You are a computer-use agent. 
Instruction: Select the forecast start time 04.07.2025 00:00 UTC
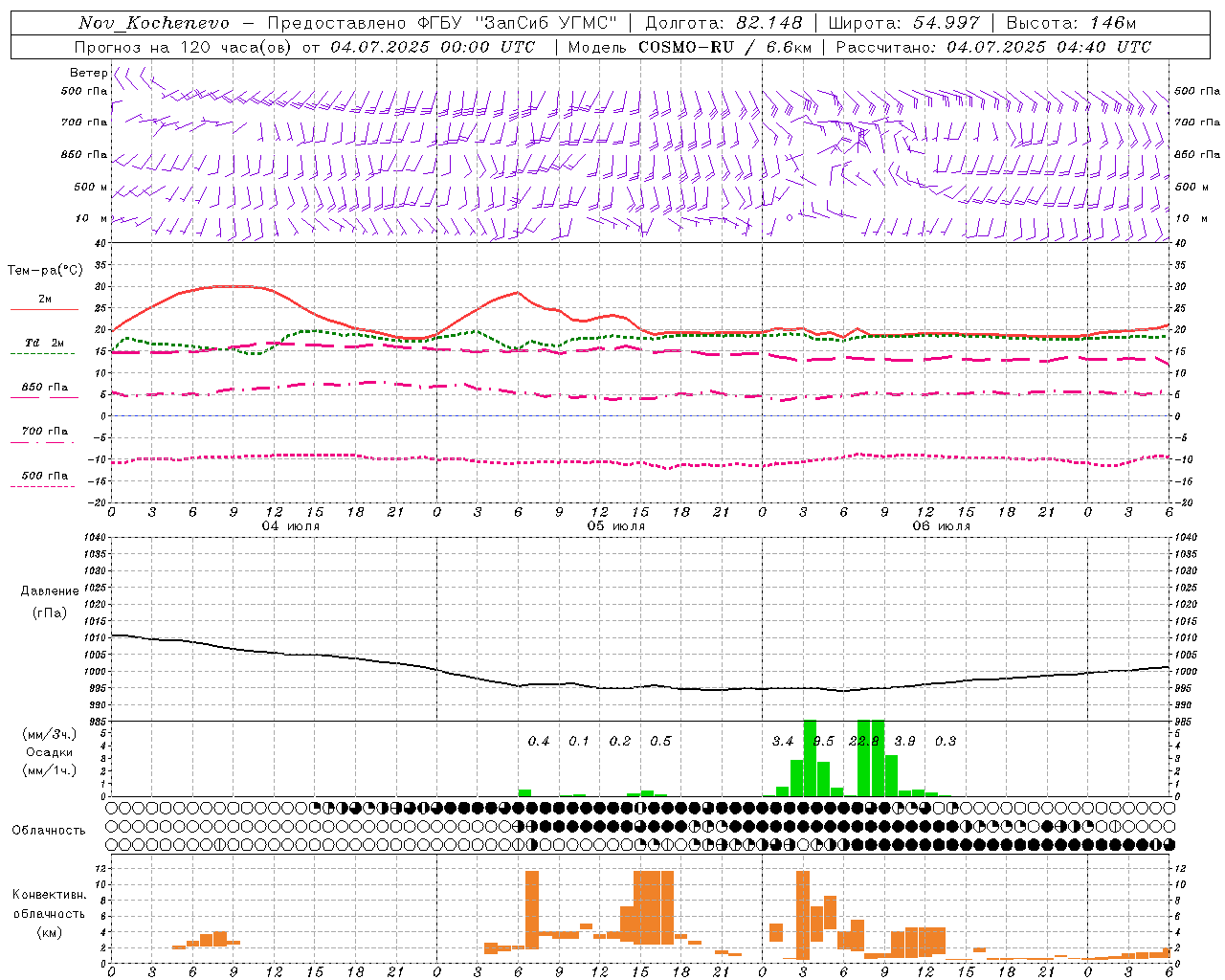(x=433, y=47)
